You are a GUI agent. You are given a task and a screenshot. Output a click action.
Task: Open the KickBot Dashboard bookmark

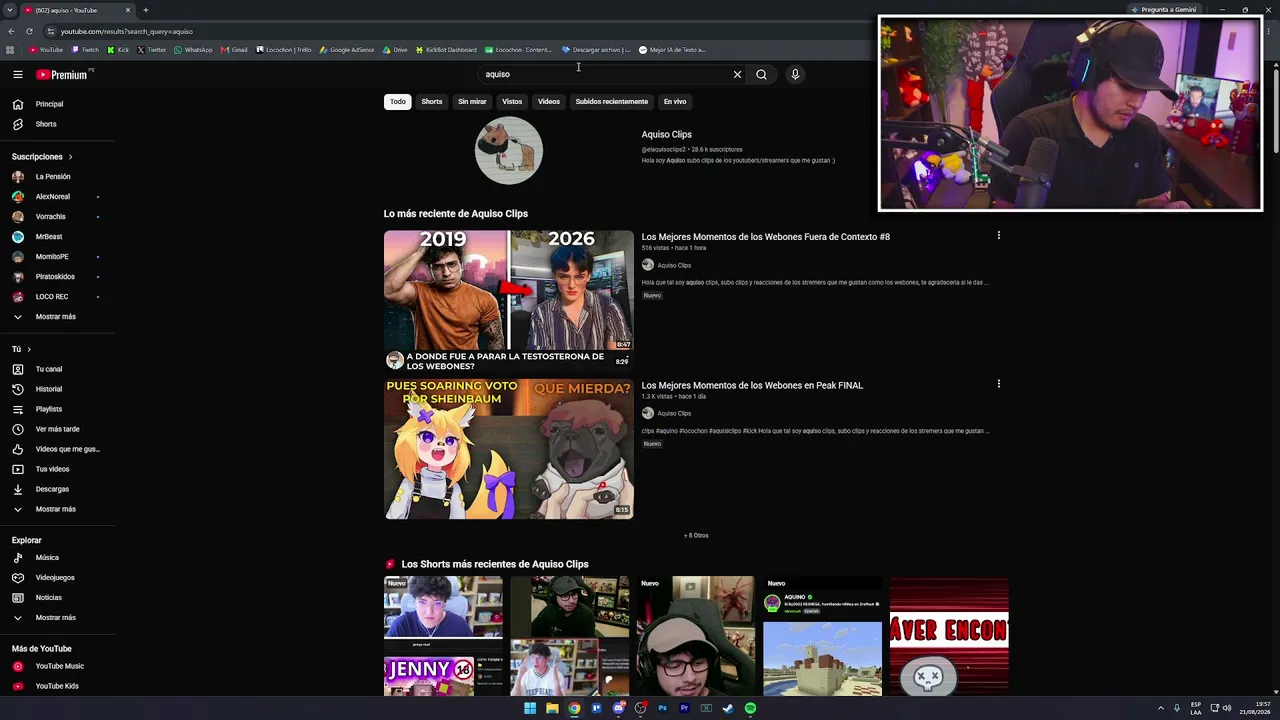(x=446, y=50)
